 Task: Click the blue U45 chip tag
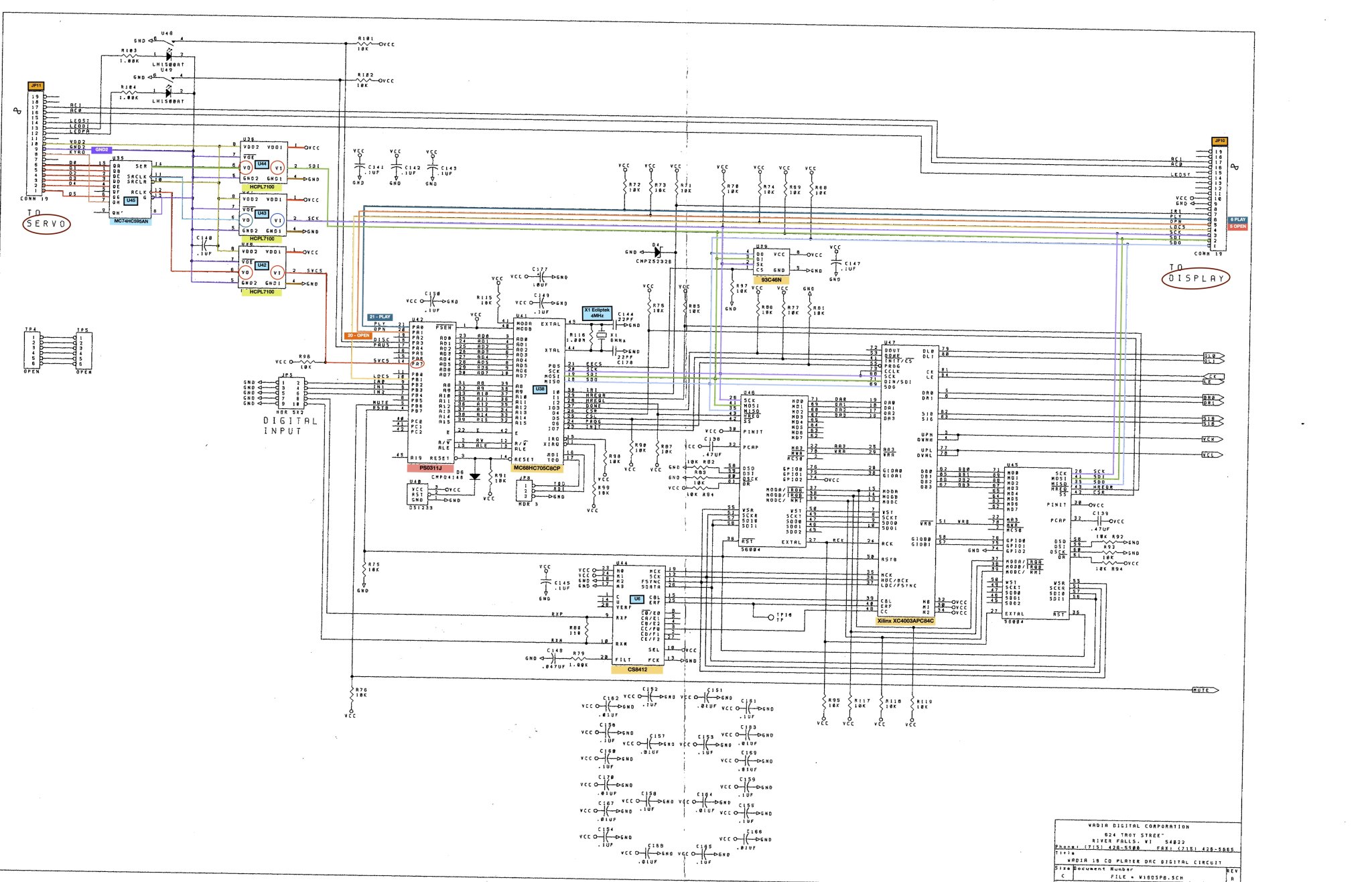131,200
